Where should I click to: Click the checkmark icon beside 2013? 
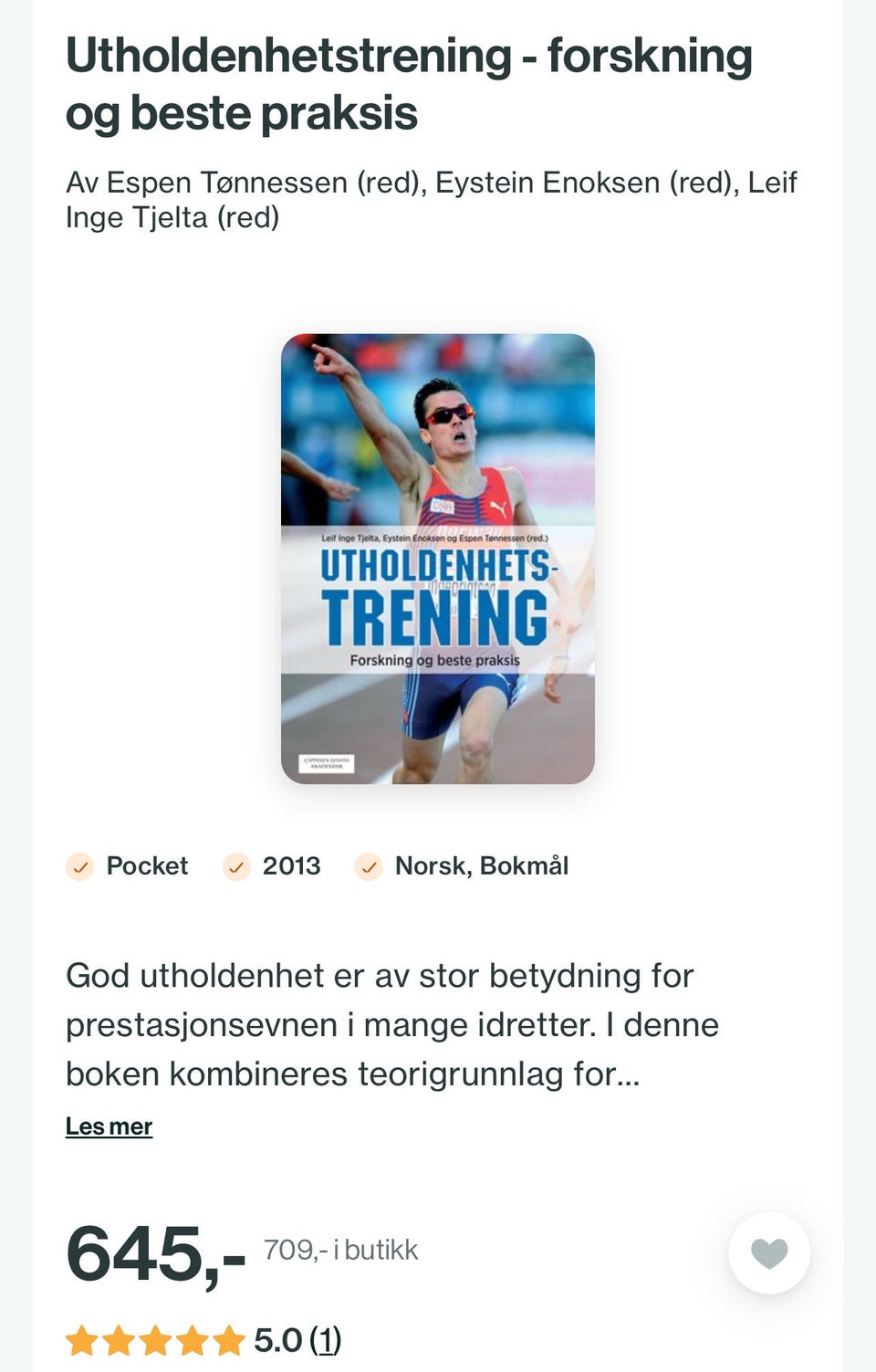point(236,866)
